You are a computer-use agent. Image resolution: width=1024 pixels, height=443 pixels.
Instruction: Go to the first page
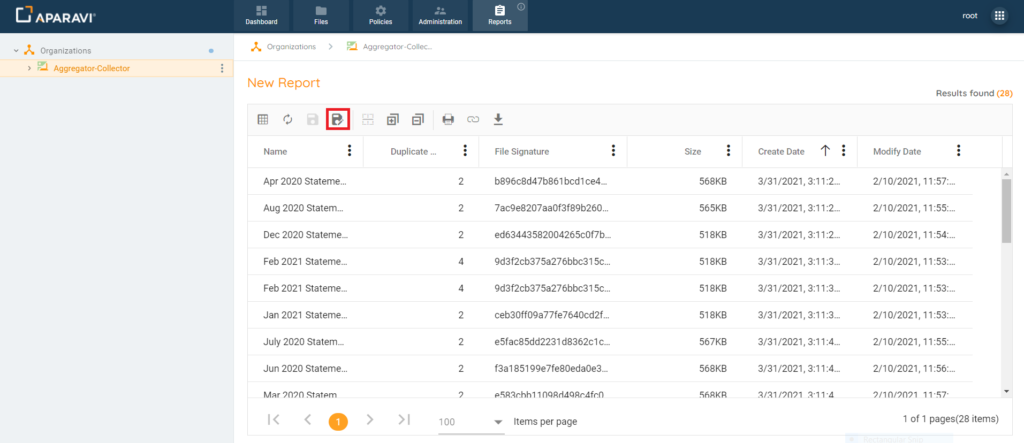(274, 420)
